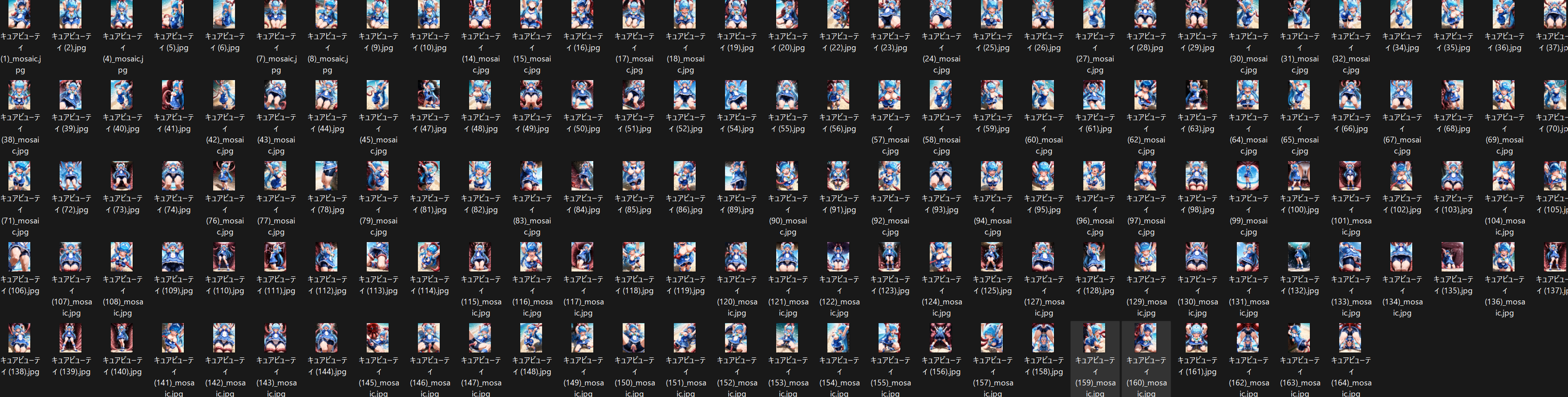Select file name "キュアビューティ (22).jpg"

[x=838, y=42]
